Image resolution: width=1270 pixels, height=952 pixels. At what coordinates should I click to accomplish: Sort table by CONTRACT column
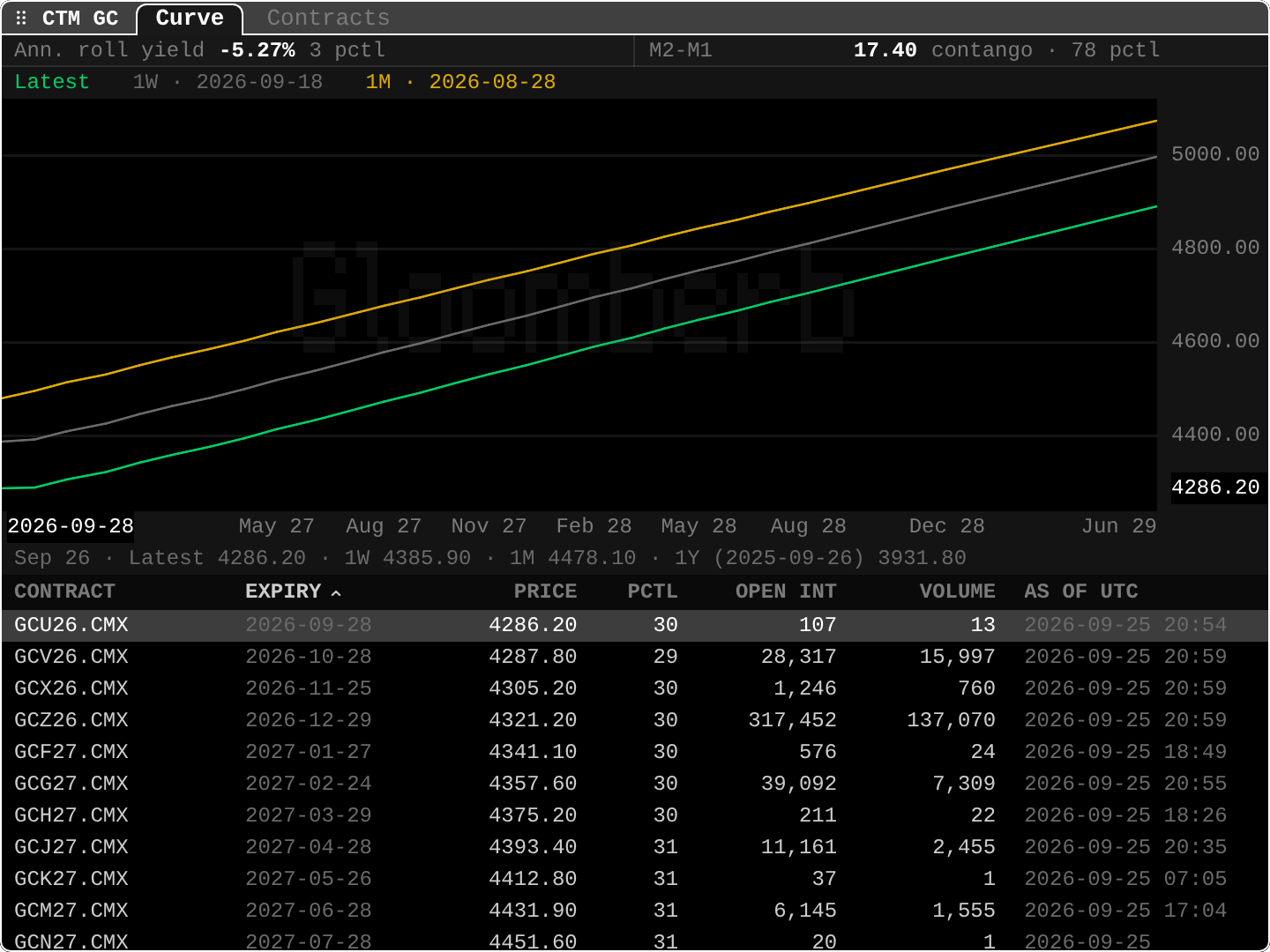coord(64,591)
